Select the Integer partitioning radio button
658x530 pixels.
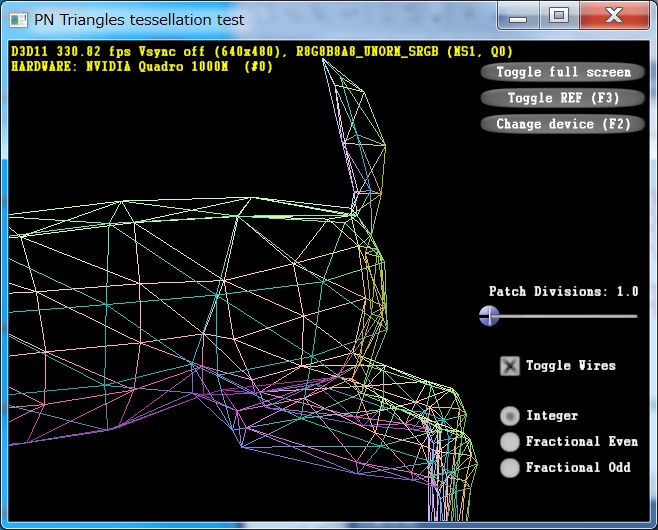[x=510, y=416]
